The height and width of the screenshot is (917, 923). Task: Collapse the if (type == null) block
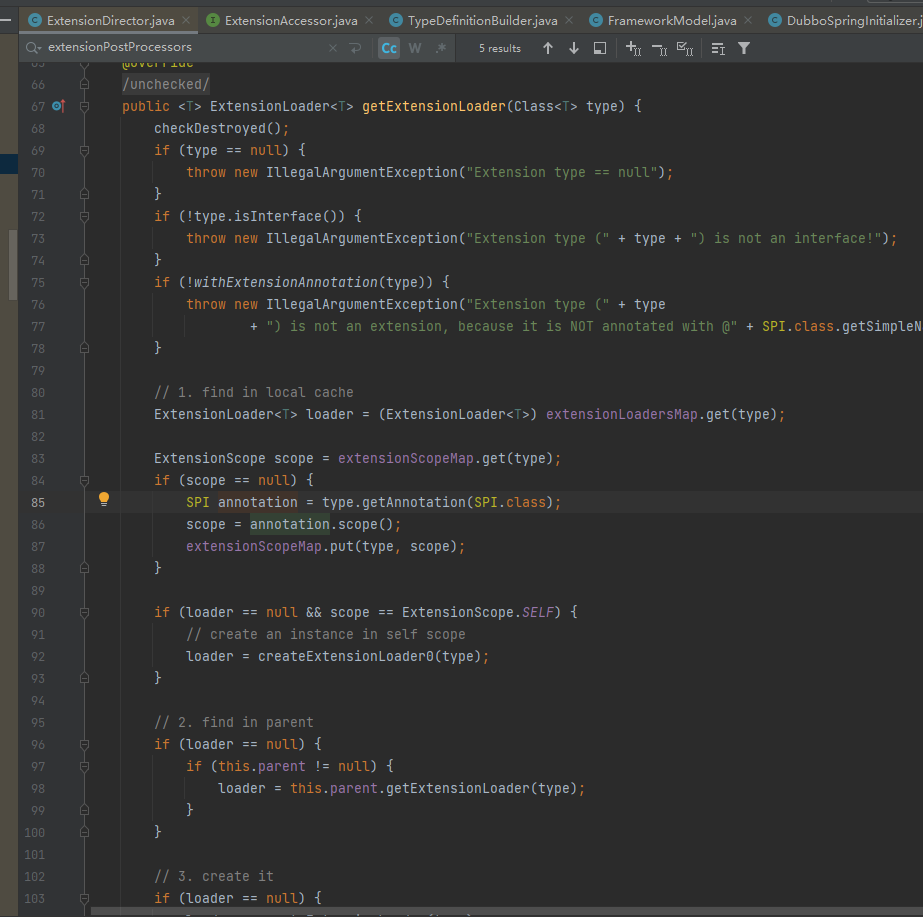(84, 151)
